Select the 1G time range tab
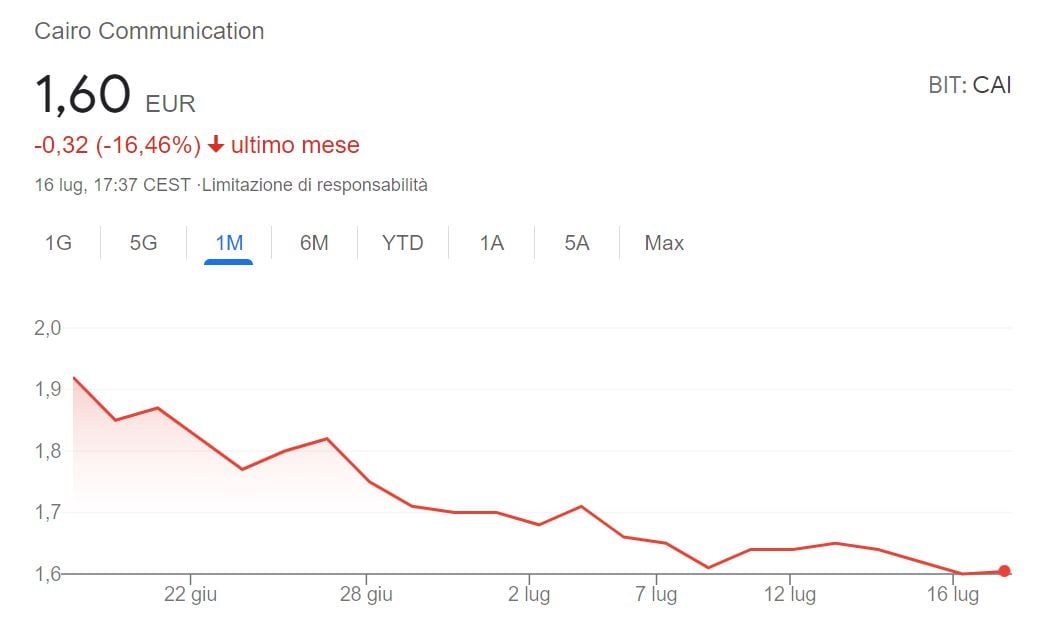 click(58, 243)
